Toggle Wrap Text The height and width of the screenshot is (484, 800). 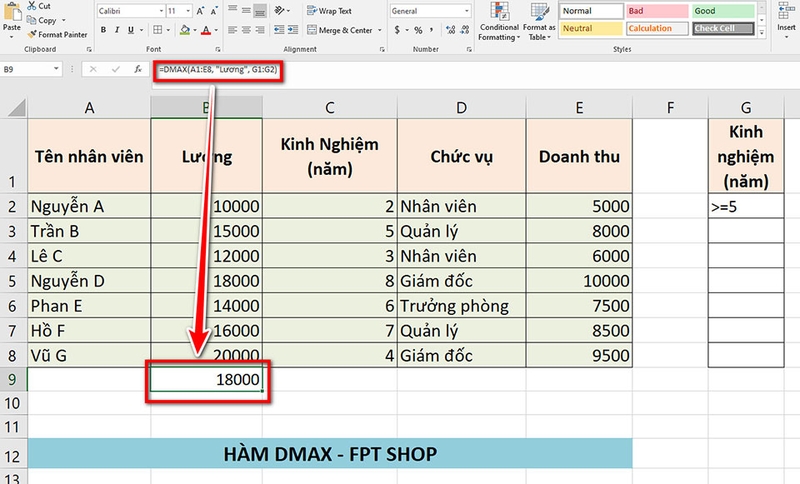click(x=329, y=11)
